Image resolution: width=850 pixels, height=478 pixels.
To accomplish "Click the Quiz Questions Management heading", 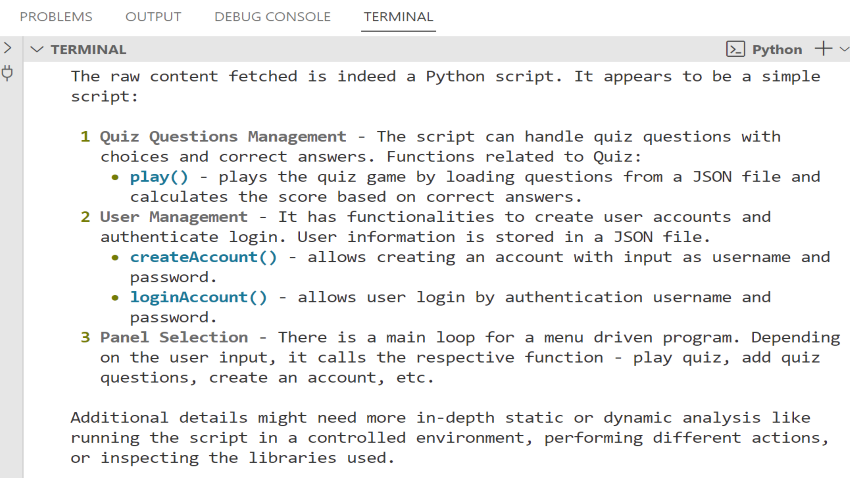I will click(x=223, y=137).
